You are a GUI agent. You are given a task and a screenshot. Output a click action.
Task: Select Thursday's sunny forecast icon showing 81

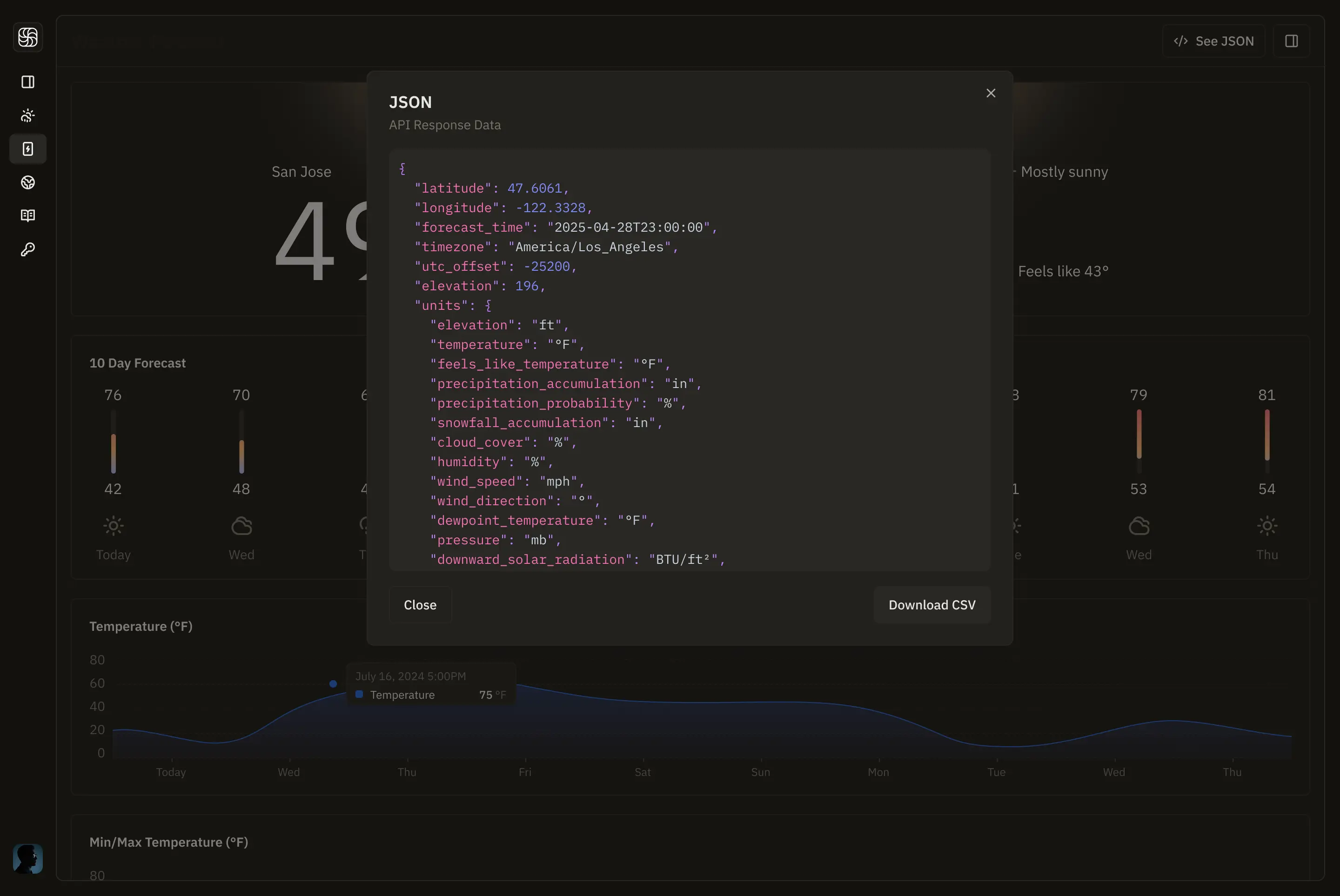tap(1266, 526)
